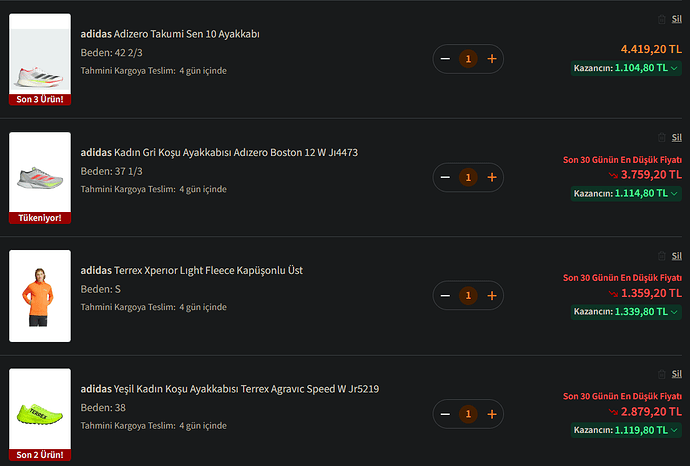The width and height of the screenshot is (690, 466).
Task: Expand Kazancın 1.114,80 TL savings details
Action: click(x=675, y=193)
